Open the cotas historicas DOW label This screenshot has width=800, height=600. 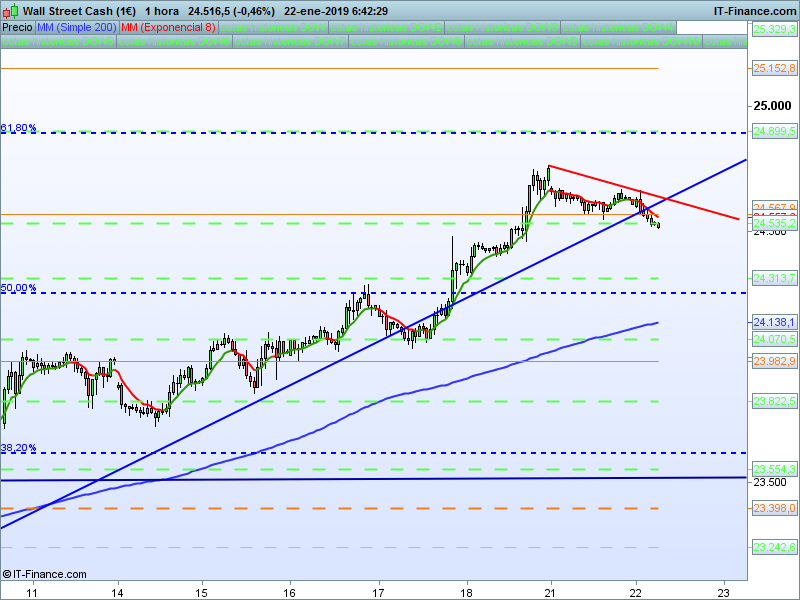[x=273, y=28]
